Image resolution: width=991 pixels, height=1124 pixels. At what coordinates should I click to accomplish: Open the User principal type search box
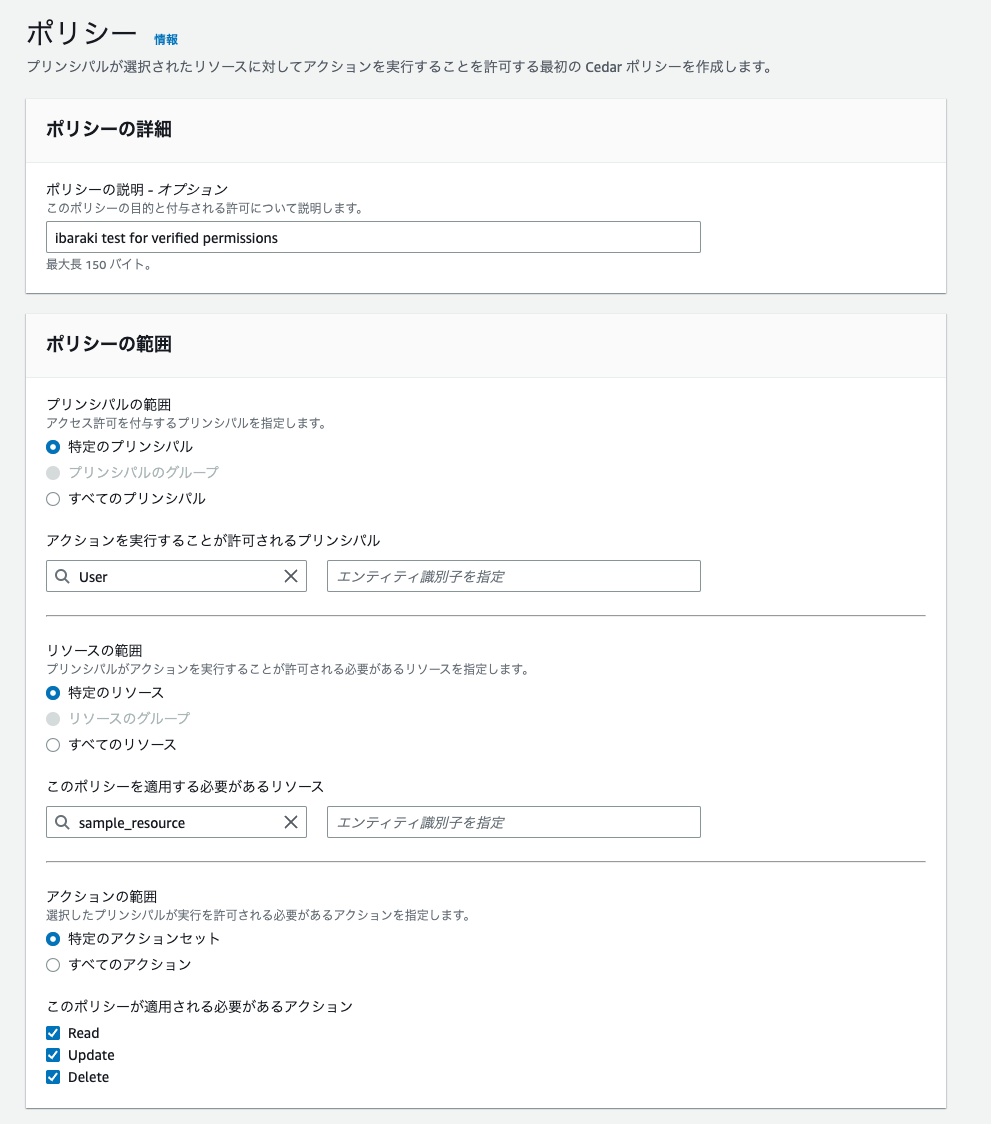point(176,576)
